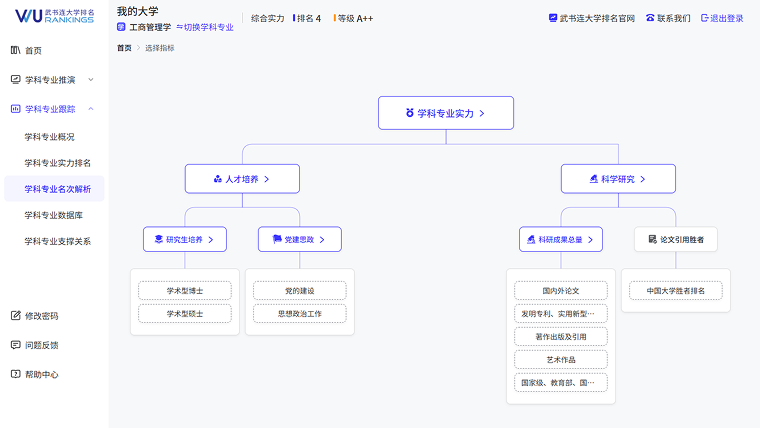Click the 武书连大学排名官网 icon
The image size is (760, 428).
coord(553,18)
